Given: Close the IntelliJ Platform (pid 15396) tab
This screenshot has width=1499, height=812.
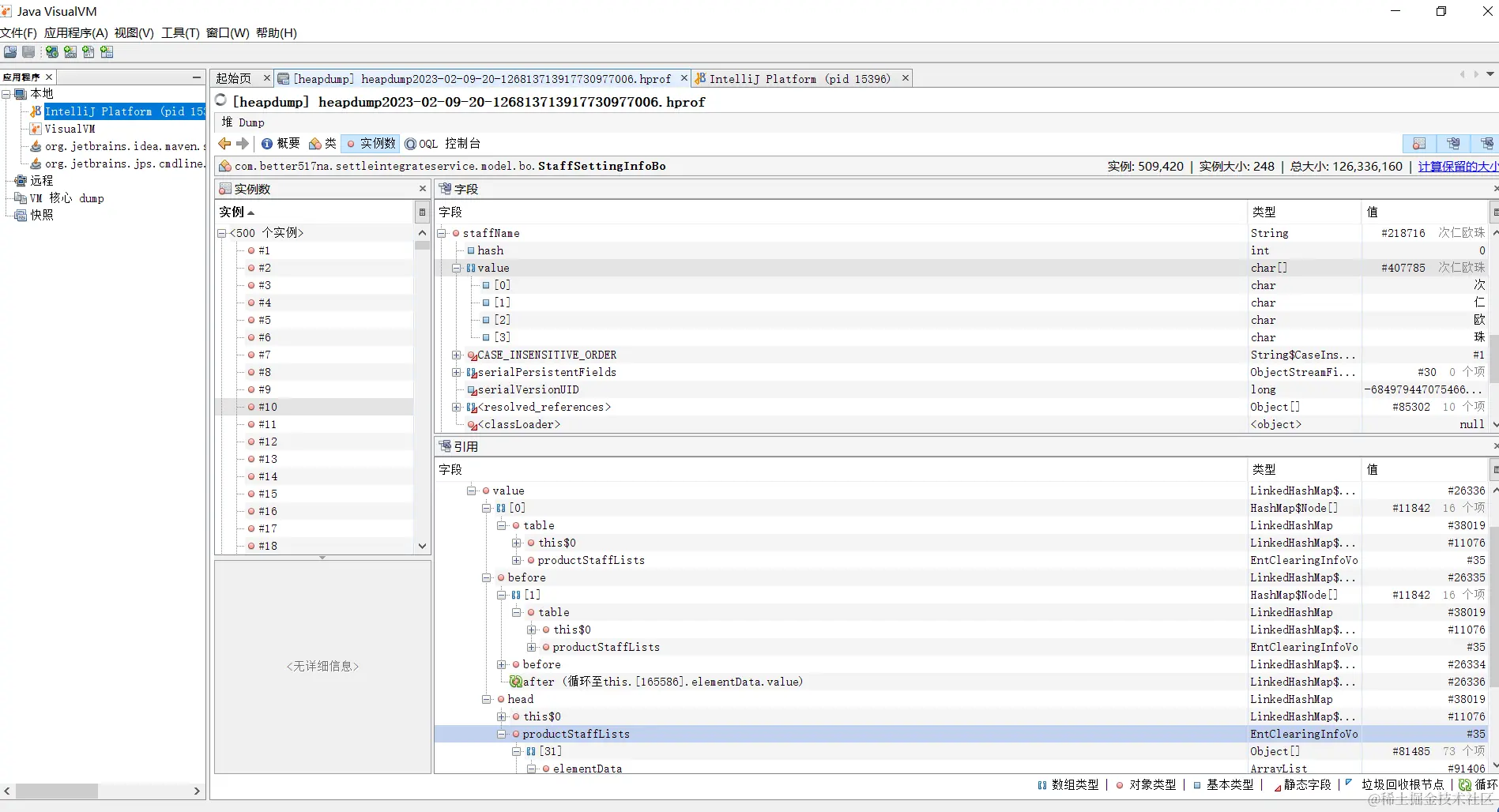Looking at the screenshot, I should click(906, 78).
